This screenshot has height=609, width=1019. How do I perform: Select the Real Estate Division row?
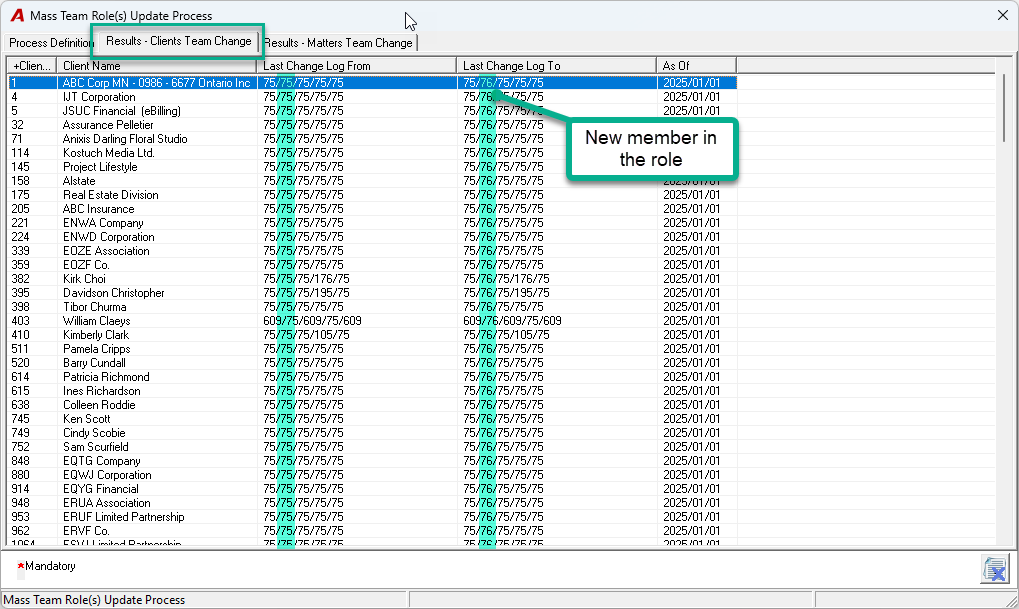372,195
